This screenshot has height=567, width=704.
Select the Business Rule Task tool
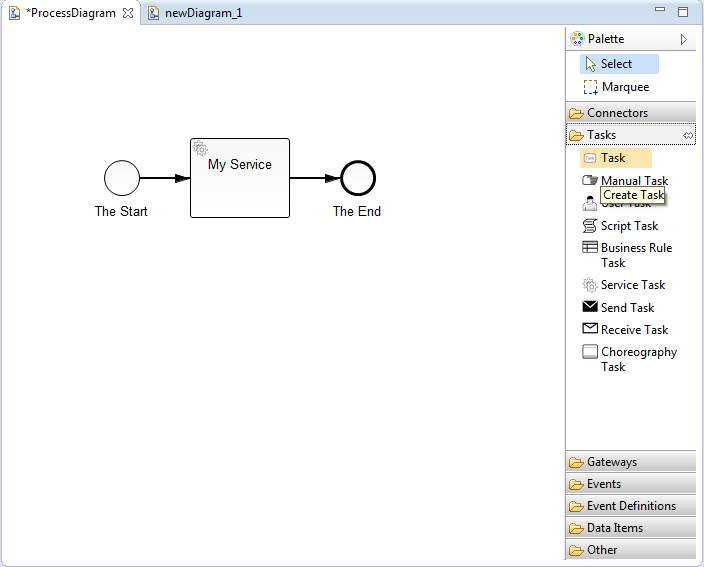click(628, 255)
